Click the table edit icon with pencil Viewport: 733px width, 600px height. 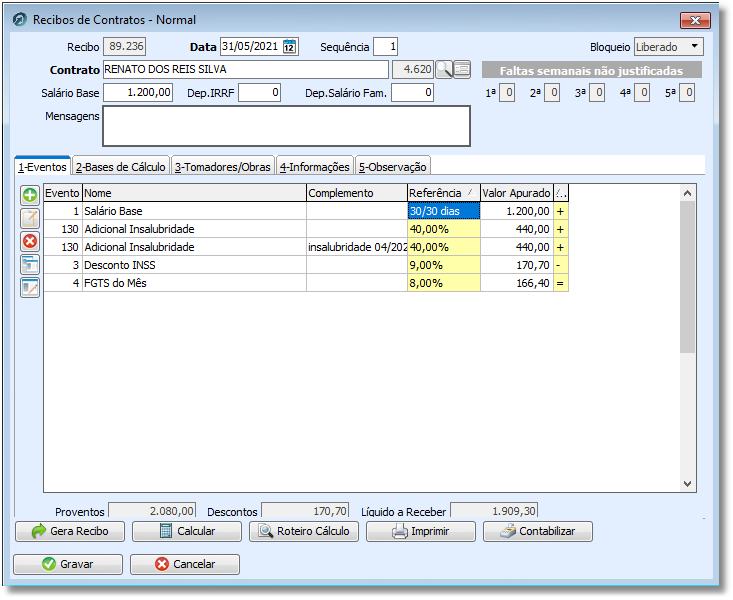30,288
